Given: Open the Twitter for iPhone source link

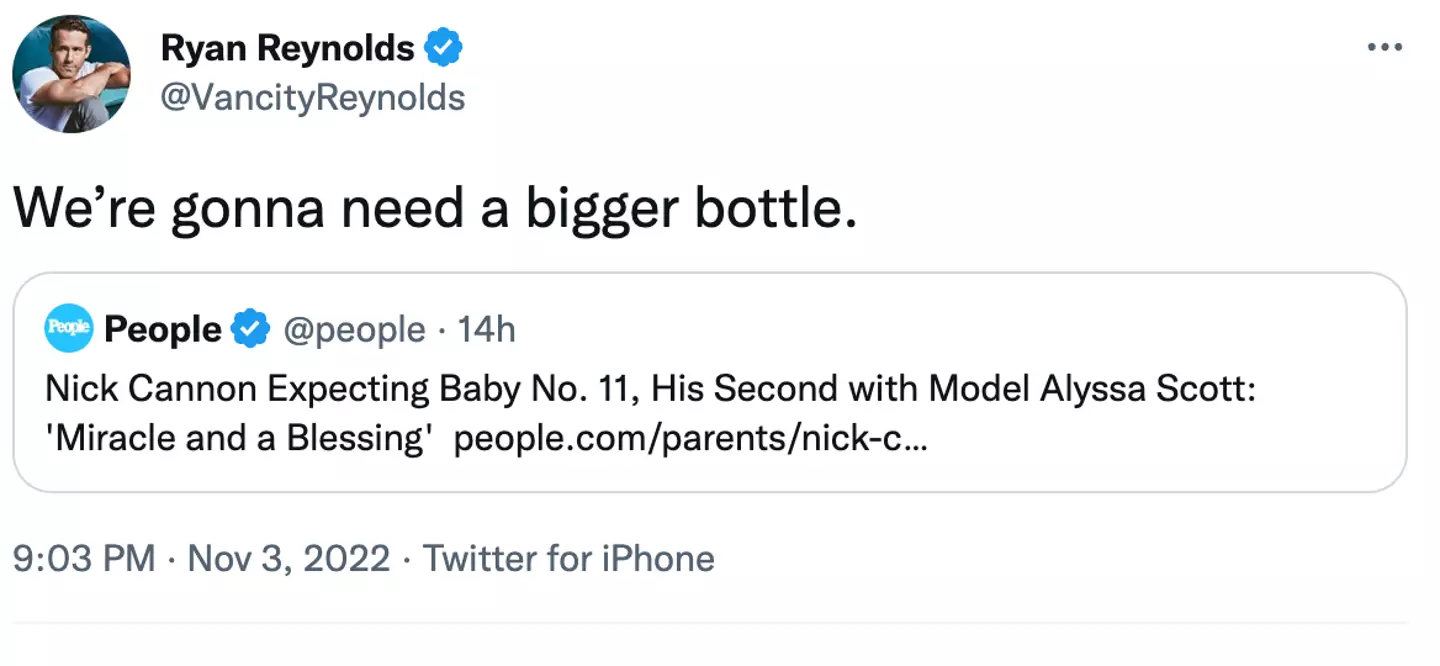Looking at the screenshot, I should tap(568, 558).
